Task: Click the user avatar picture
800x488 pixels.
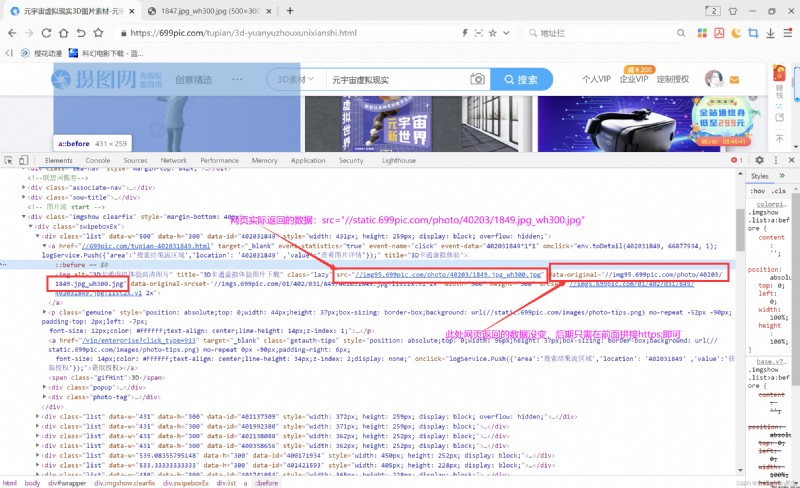Action: 714,79
